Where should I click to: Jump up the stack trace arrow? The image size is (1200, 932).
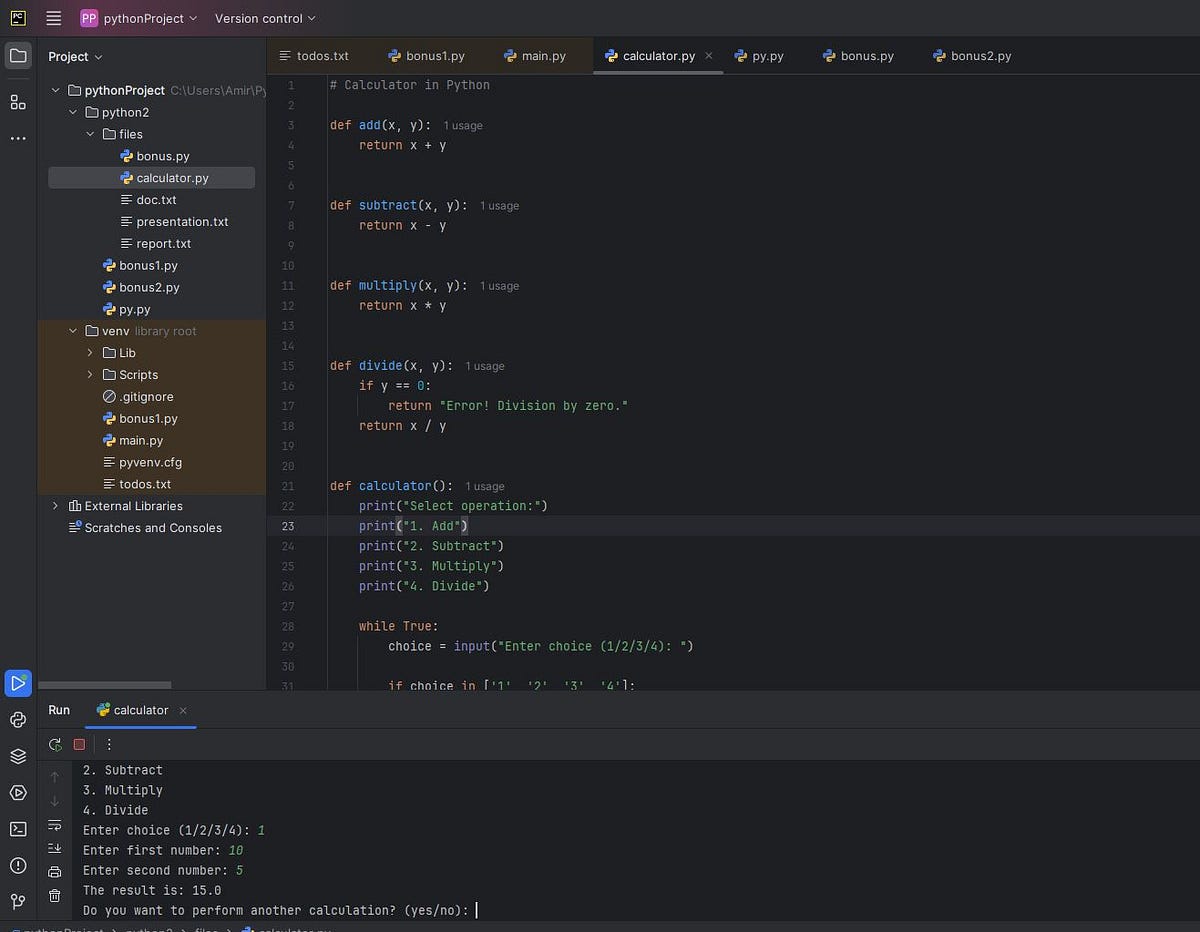click(x=55, y=776)
